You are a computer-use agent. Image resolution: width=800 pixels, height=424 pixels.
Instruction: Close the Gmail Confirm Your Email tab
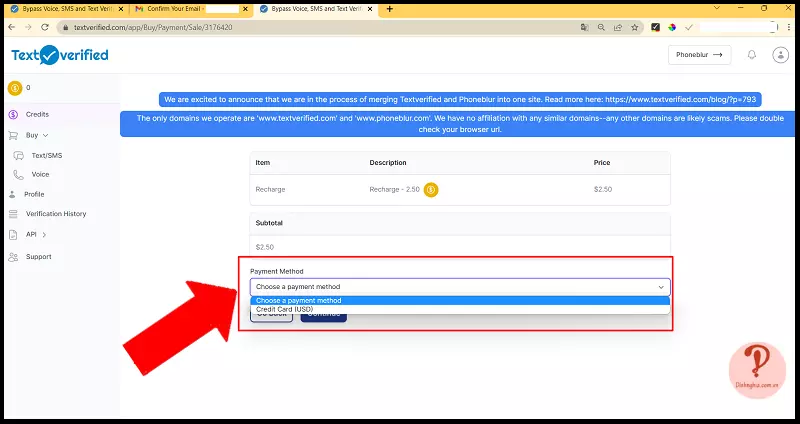click(245, 9)
